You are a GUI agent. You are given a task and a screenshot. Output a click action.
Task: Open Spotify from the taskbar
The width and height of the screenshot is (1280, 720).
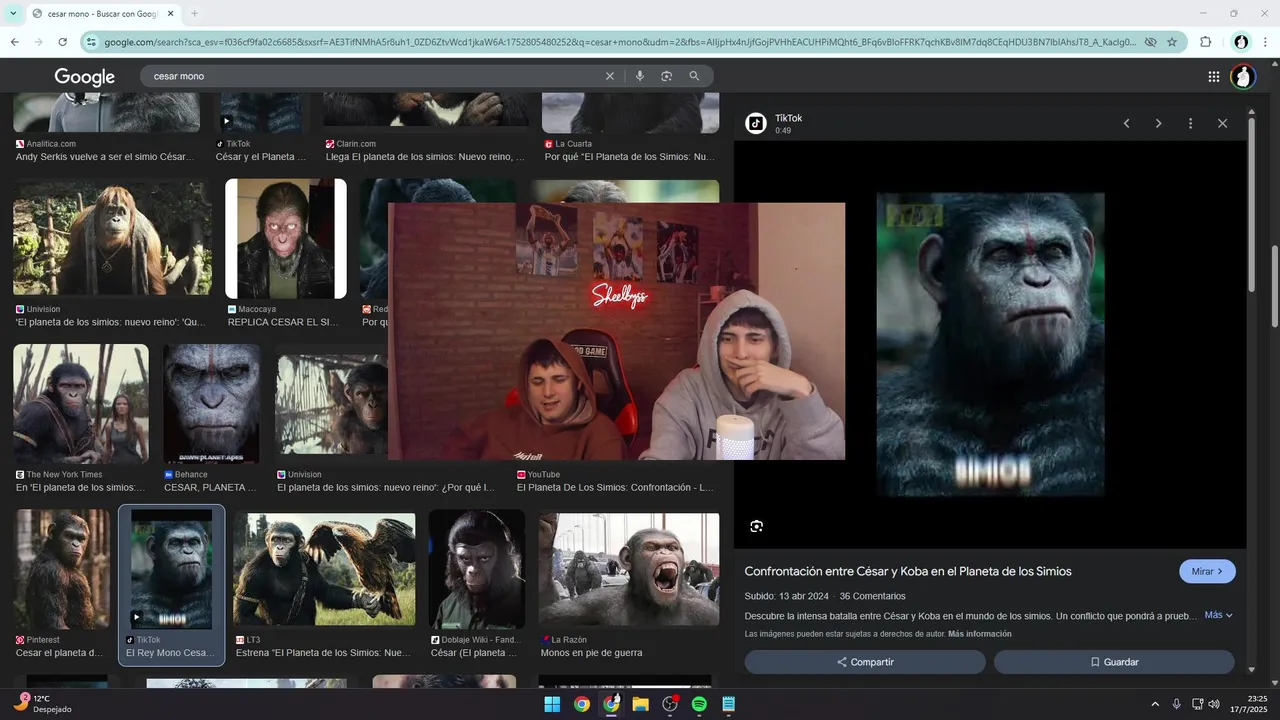pyautogui.click(x=699, y=704)
